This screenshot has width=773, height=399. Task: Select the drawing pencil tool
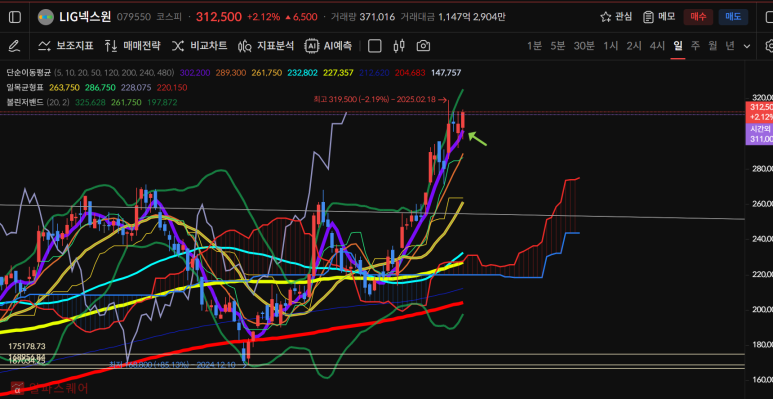(15, 46)
